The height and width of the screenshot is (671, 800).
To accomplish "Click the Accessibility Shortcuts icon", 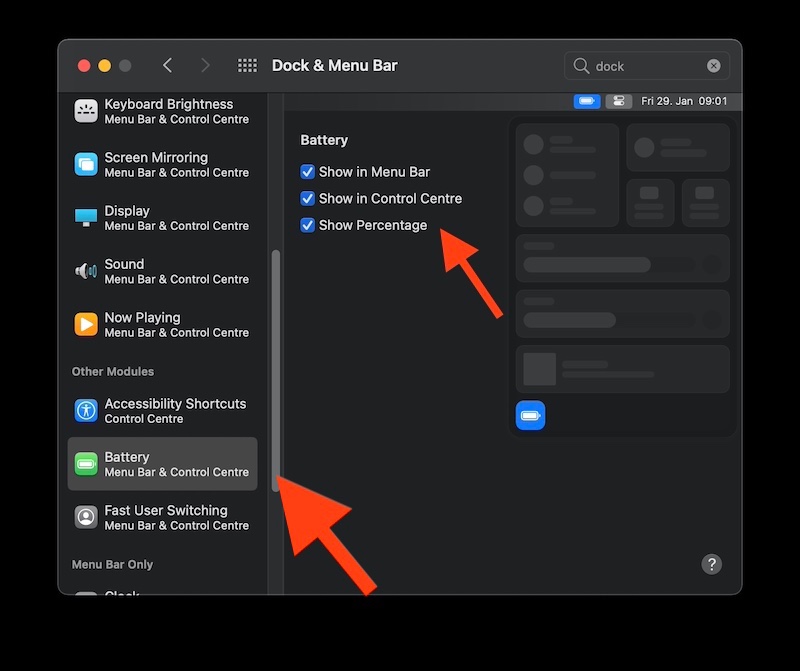I will click(86, 410).
